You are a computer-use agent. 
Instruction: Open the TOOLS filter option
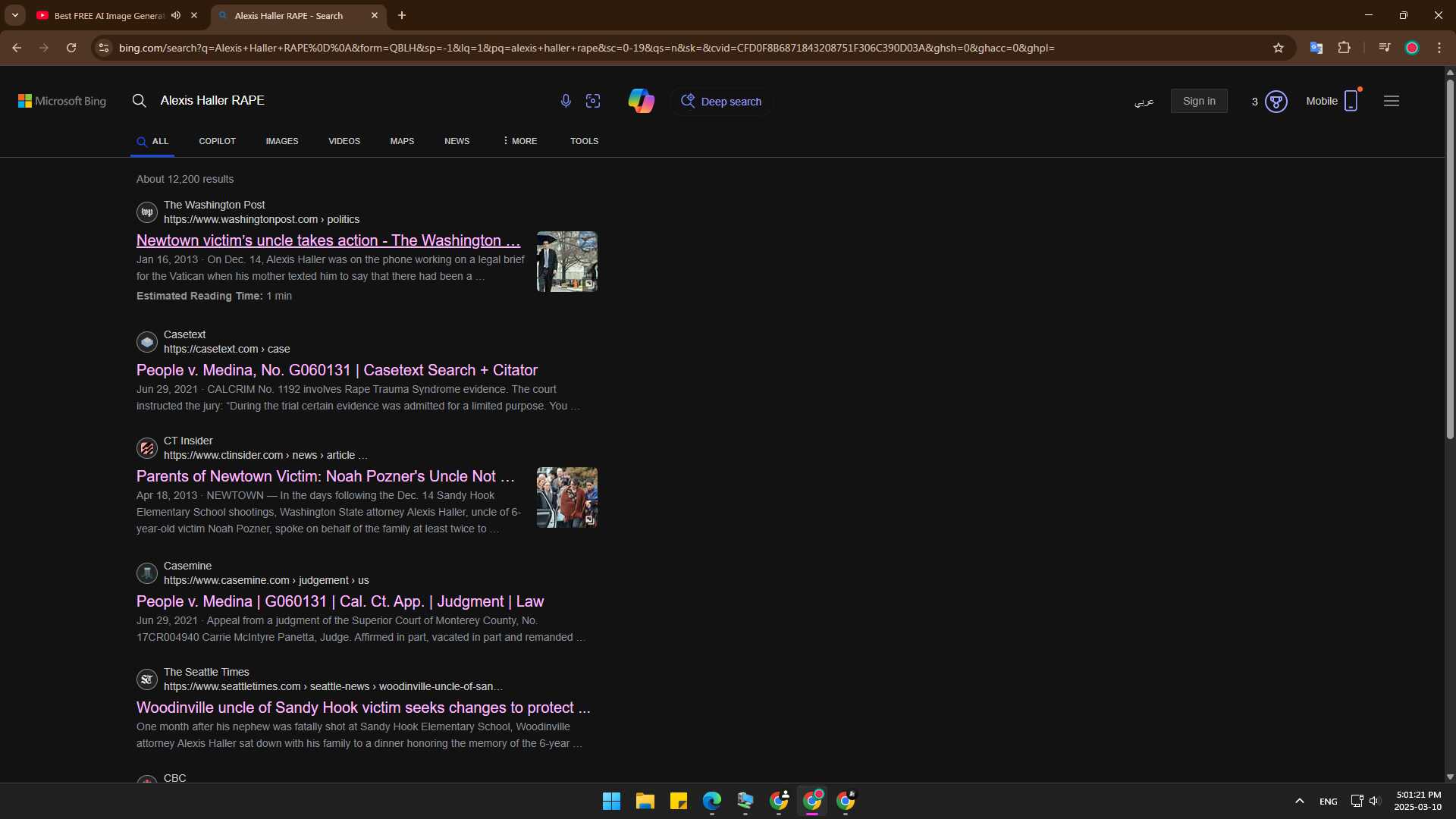pos(584,141)
